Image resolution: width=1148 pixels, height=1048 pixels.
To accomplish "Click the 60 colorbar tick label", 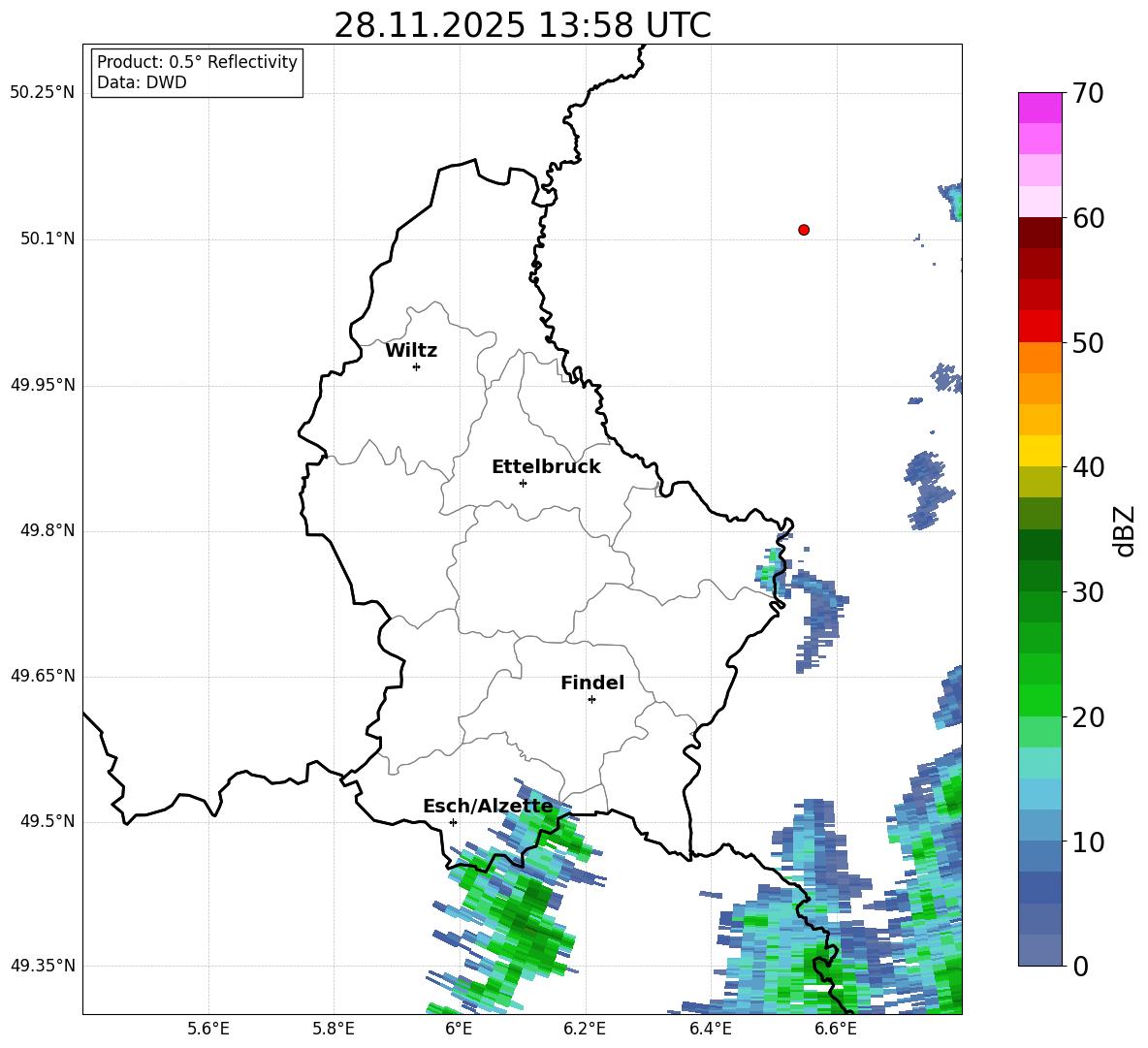I will [1088, 218].
